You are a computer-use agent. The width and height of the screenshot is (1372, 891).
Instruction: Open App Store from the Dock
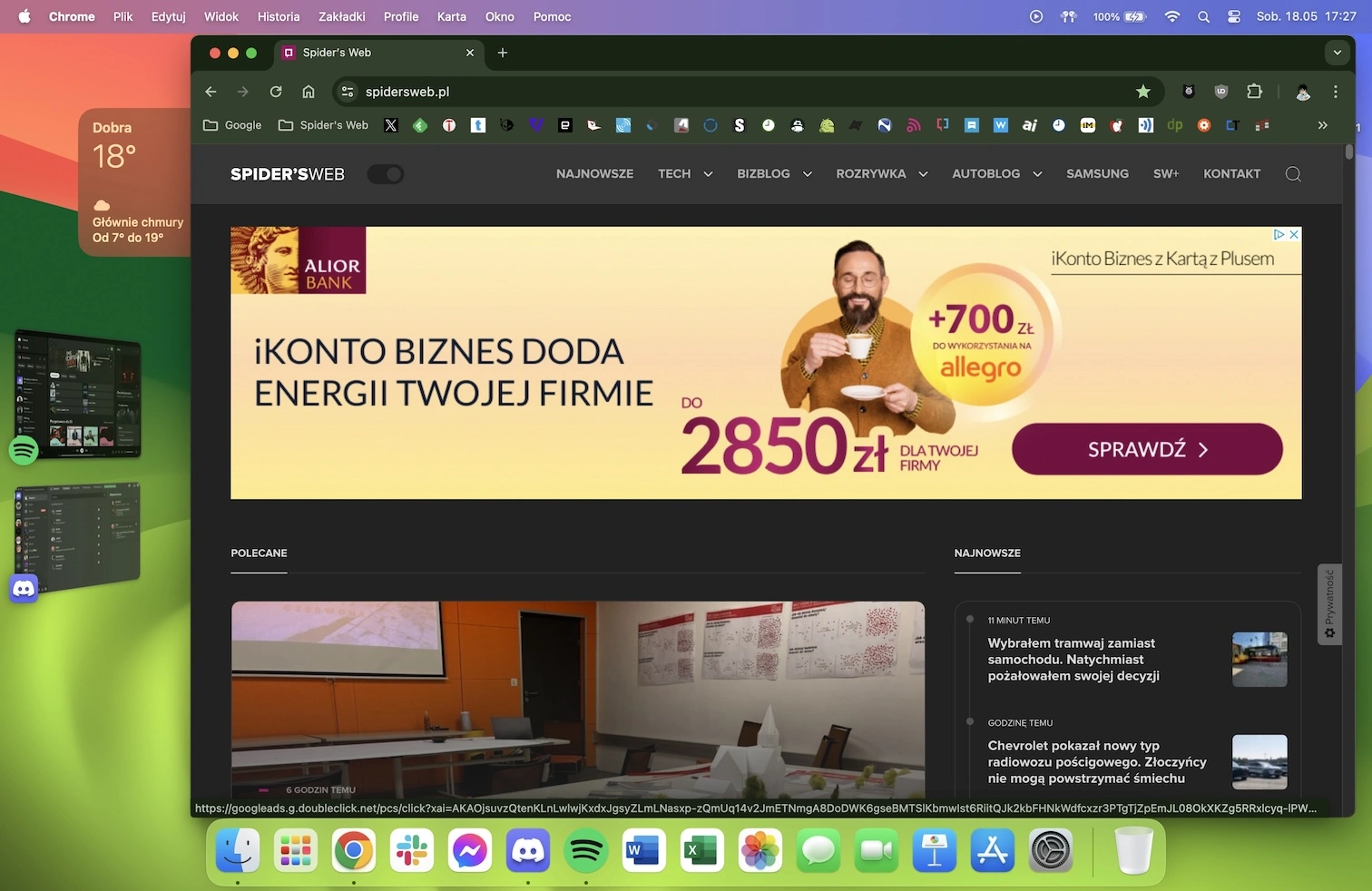click(x=993, y=851)
